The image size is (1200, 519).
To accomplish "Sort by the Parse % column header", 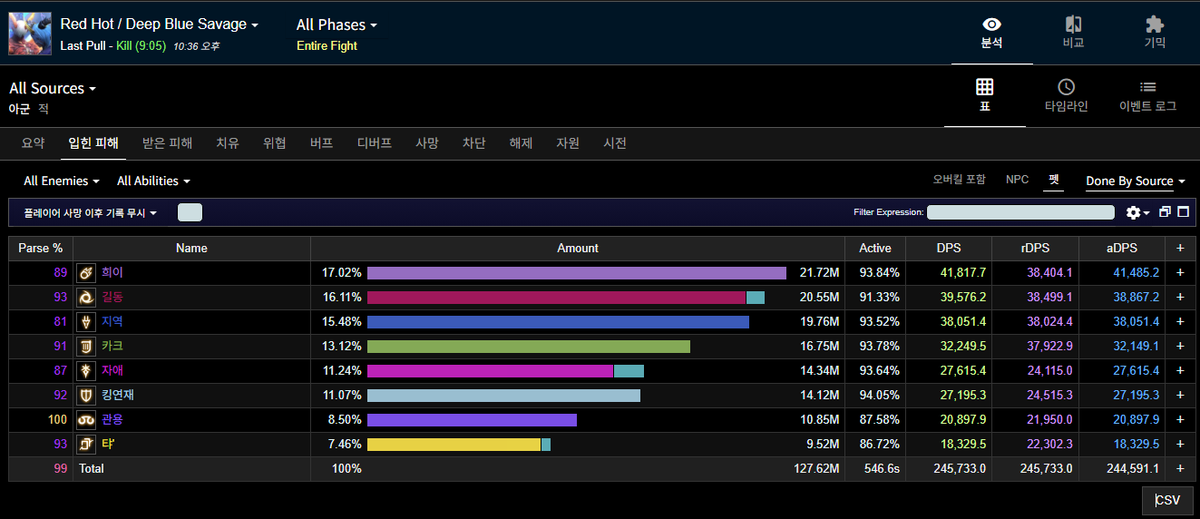I will point(40,248).
